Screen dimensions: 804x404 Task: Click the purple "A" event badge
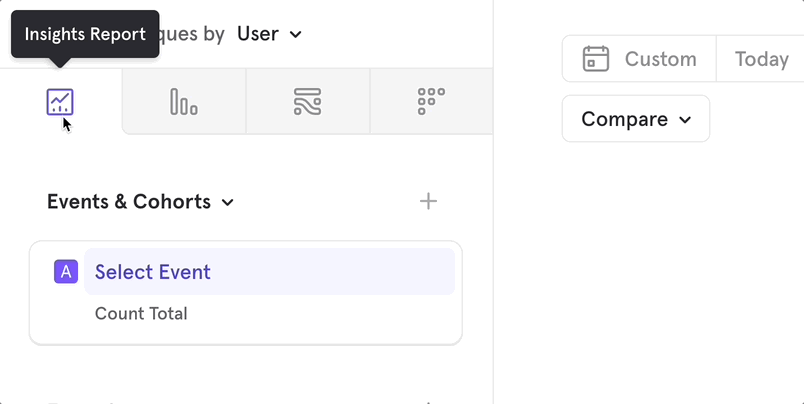pyautogui.click(x=66, y=272)
